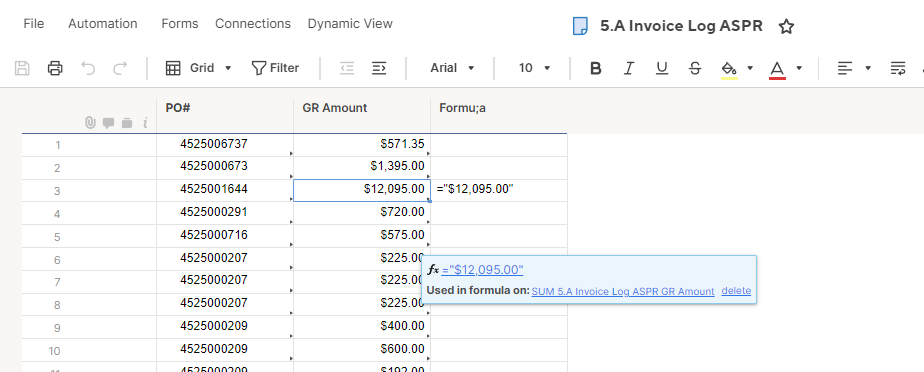The image size is (924, 372).
Task: Redo the last action
Action: click(120, 68)
